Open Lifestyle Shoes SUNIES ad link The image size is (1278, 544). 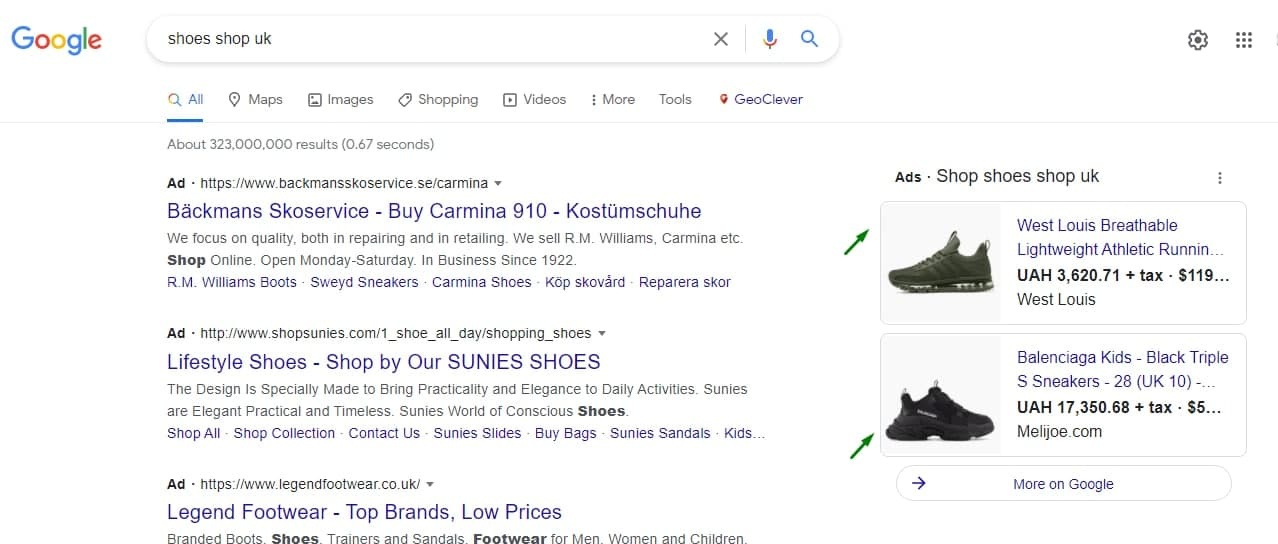383,362
